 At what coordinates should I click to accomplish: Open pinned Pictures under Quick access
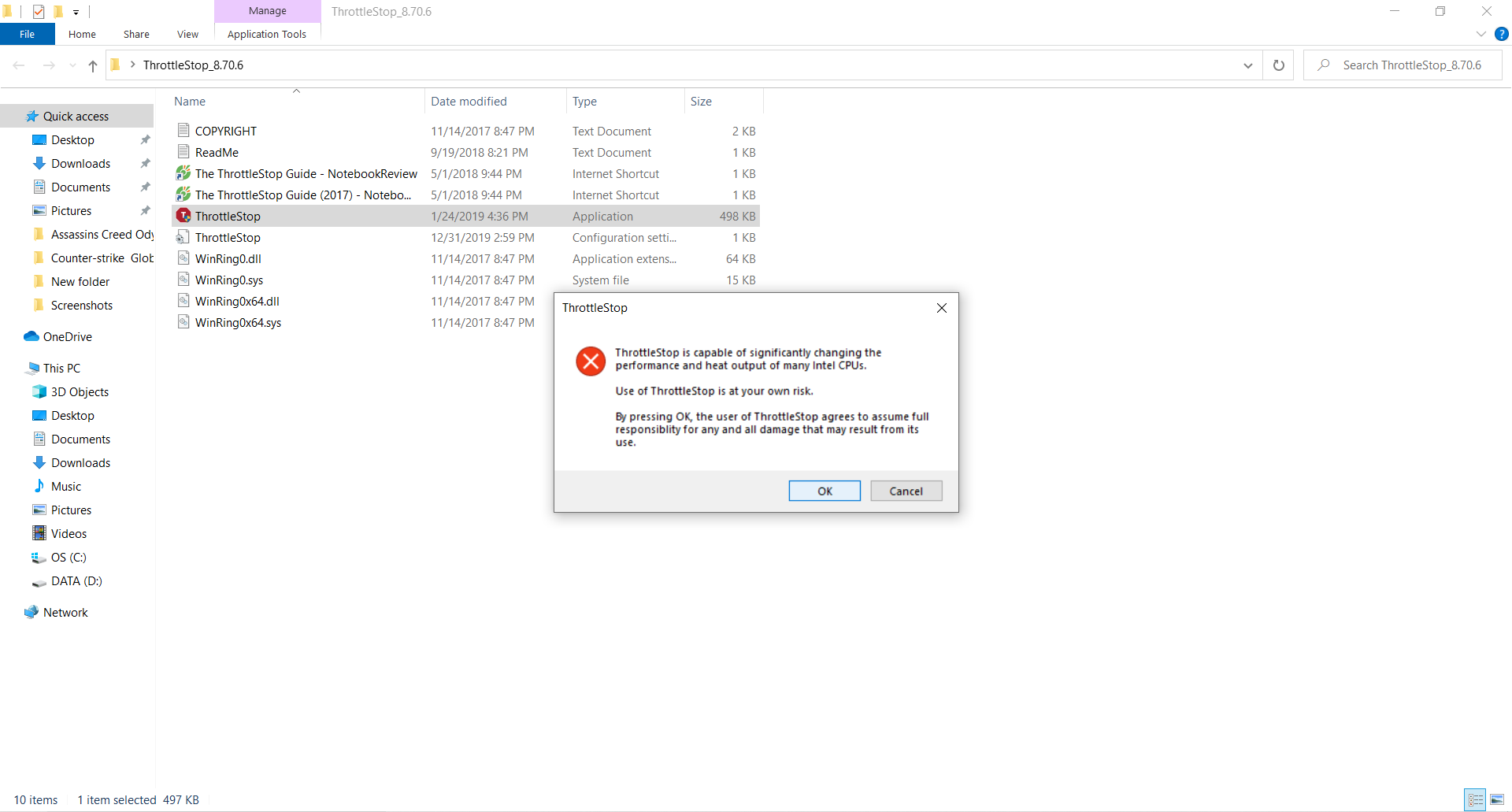tap(71, 210)
